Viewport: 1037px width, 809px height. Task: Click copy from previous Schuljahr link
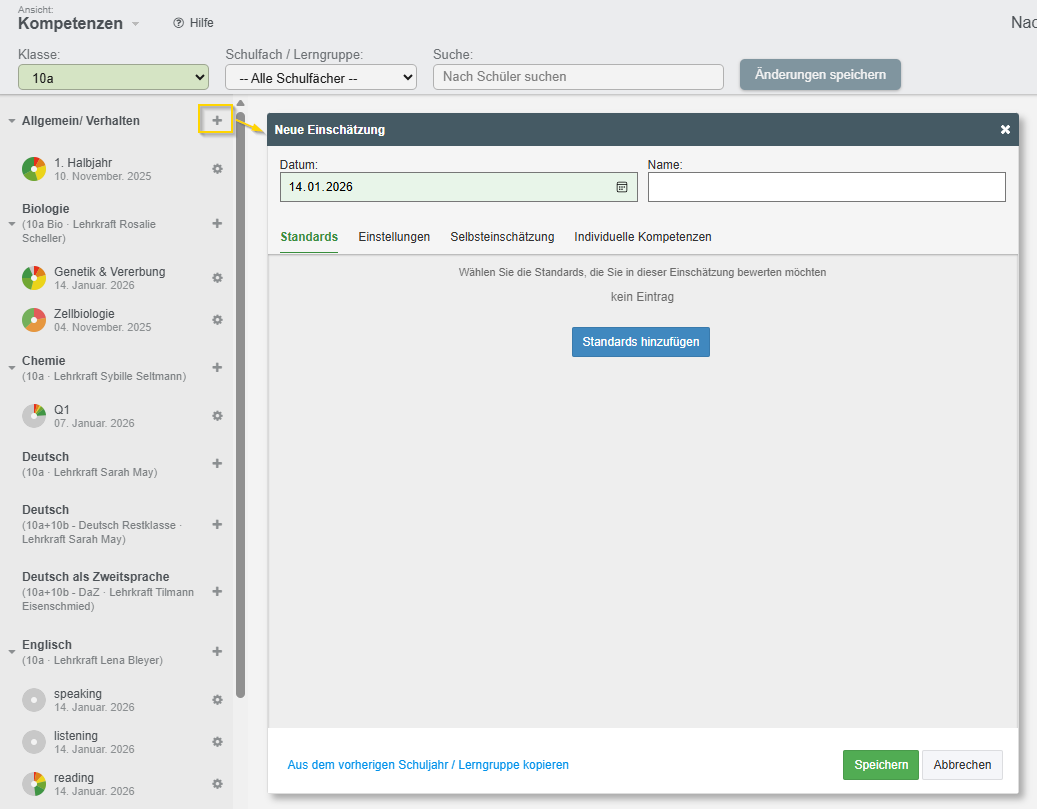click(x=428, y=765)
